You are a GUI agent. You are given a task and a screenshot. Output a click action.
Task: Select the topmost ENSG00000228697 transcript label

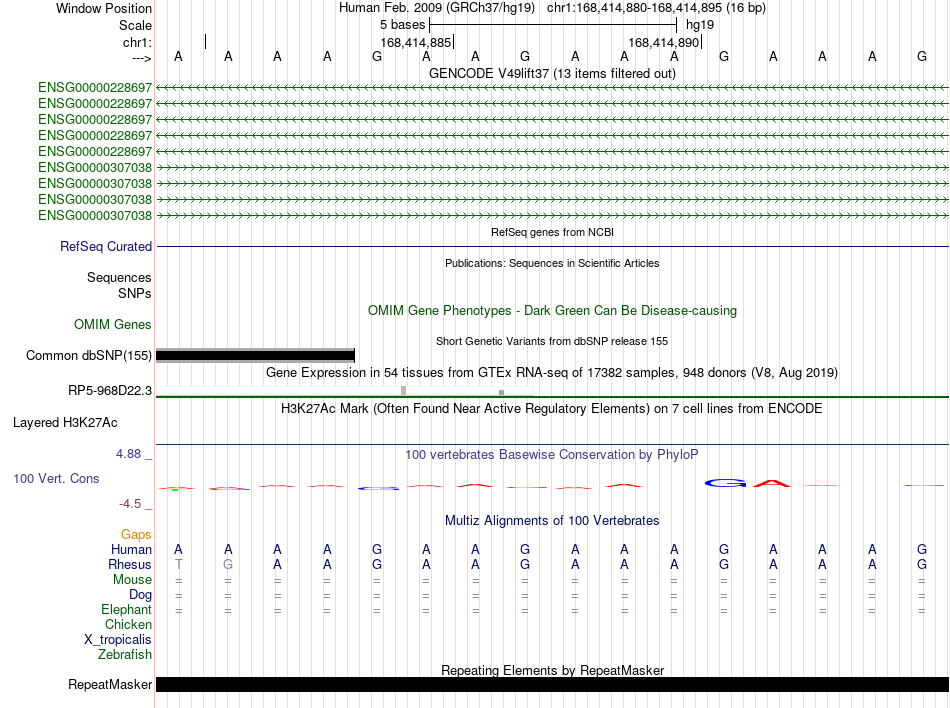pos(95,88)
